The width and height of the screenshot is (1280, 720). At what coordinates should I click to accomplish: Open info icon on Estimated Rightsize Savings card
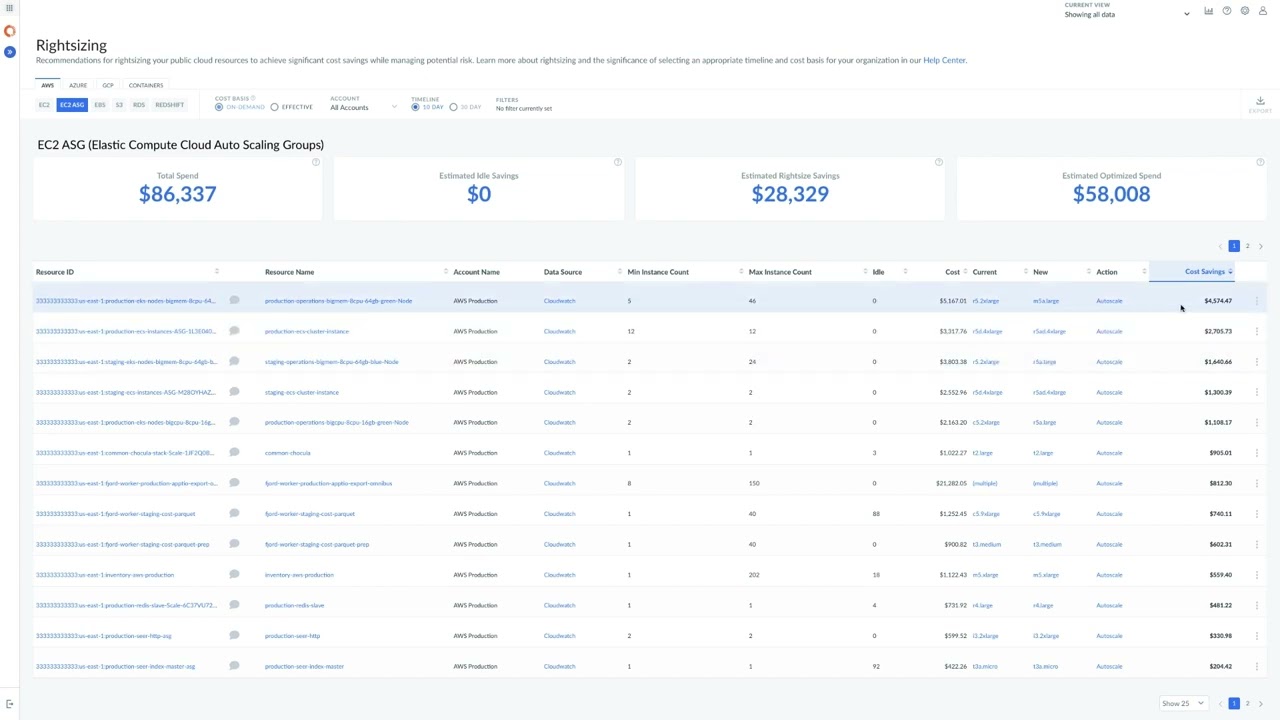pos(938,162)
